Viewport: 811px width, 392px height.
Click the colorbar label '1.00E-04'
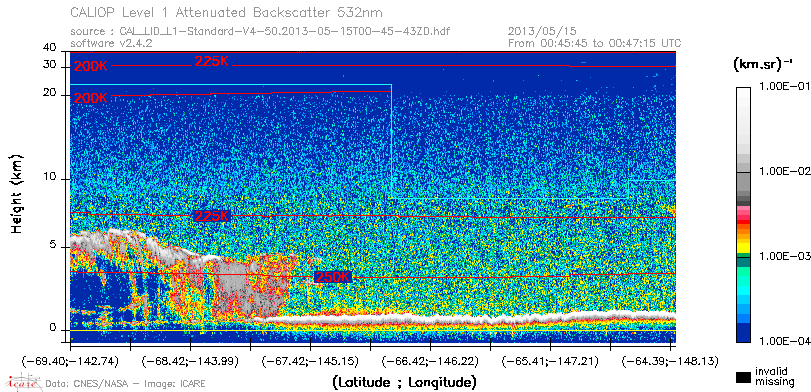pyautogui.click(x=784, y=342)
